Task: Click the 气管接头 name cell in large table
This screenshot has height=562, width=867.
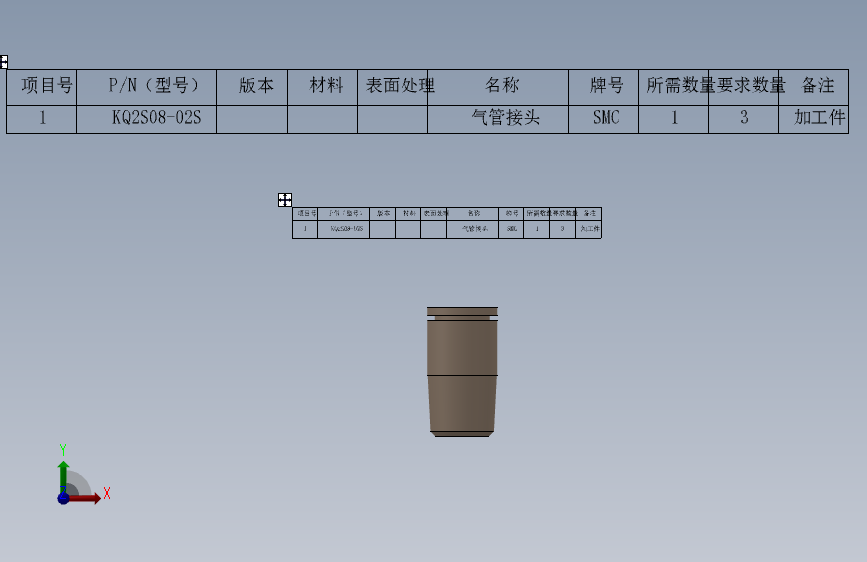Action: click(498, 119)
